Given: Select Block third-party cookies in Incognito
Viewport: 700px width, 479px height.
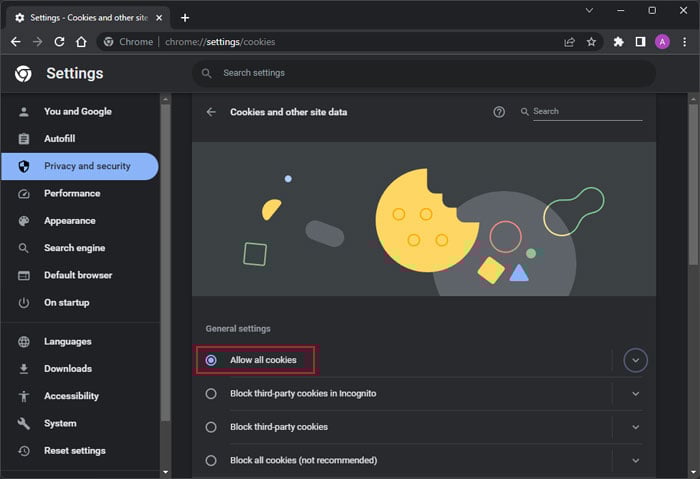Looking at the screenshot, I should point(211,394).
